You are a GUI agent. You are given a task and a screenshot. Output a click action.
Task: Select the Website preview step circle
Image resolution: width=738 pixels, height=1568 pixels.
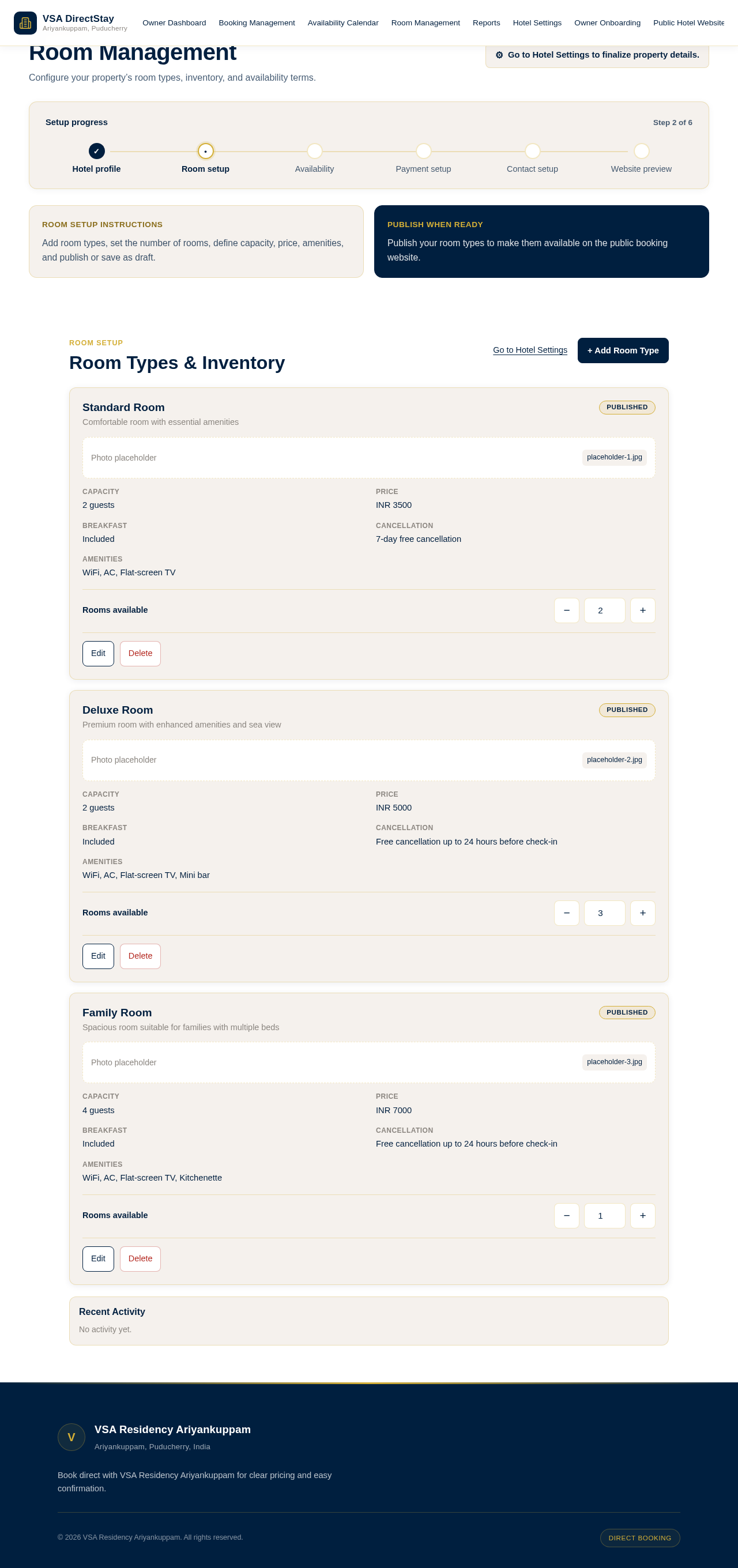pyautogui.click(x=641, y=151)
